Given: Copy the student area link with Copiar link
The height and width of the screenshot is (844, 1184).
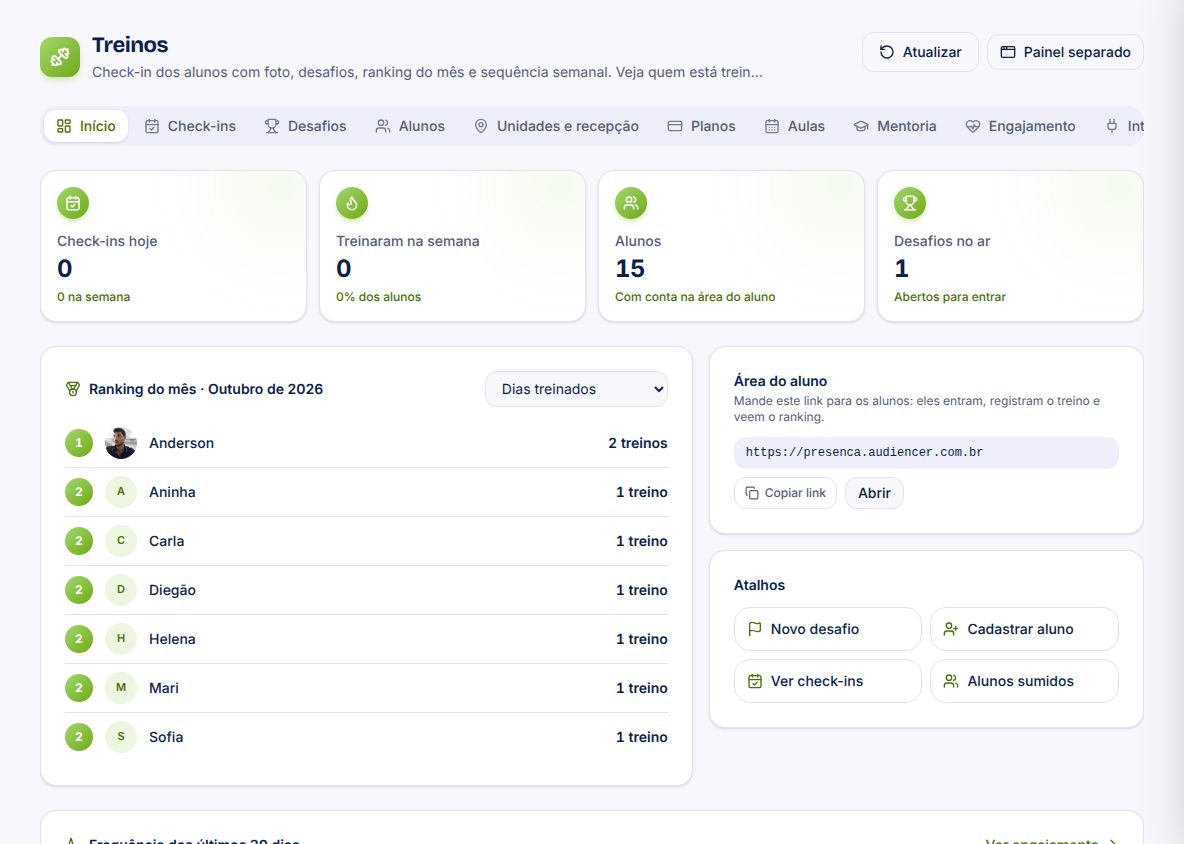Looking at the screenshot, I should (x=785, y=493).
